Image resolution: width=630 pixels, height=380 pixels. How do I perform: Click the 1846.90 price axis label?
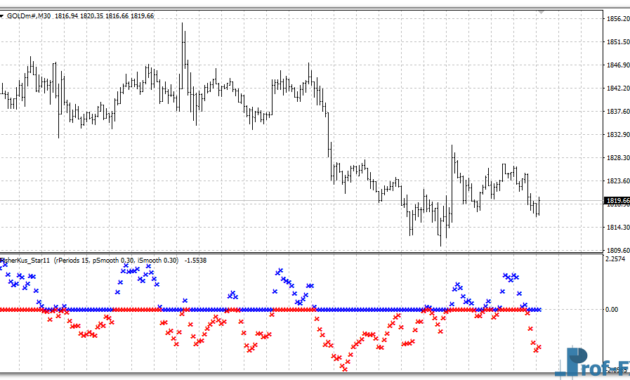pos(618,65)
